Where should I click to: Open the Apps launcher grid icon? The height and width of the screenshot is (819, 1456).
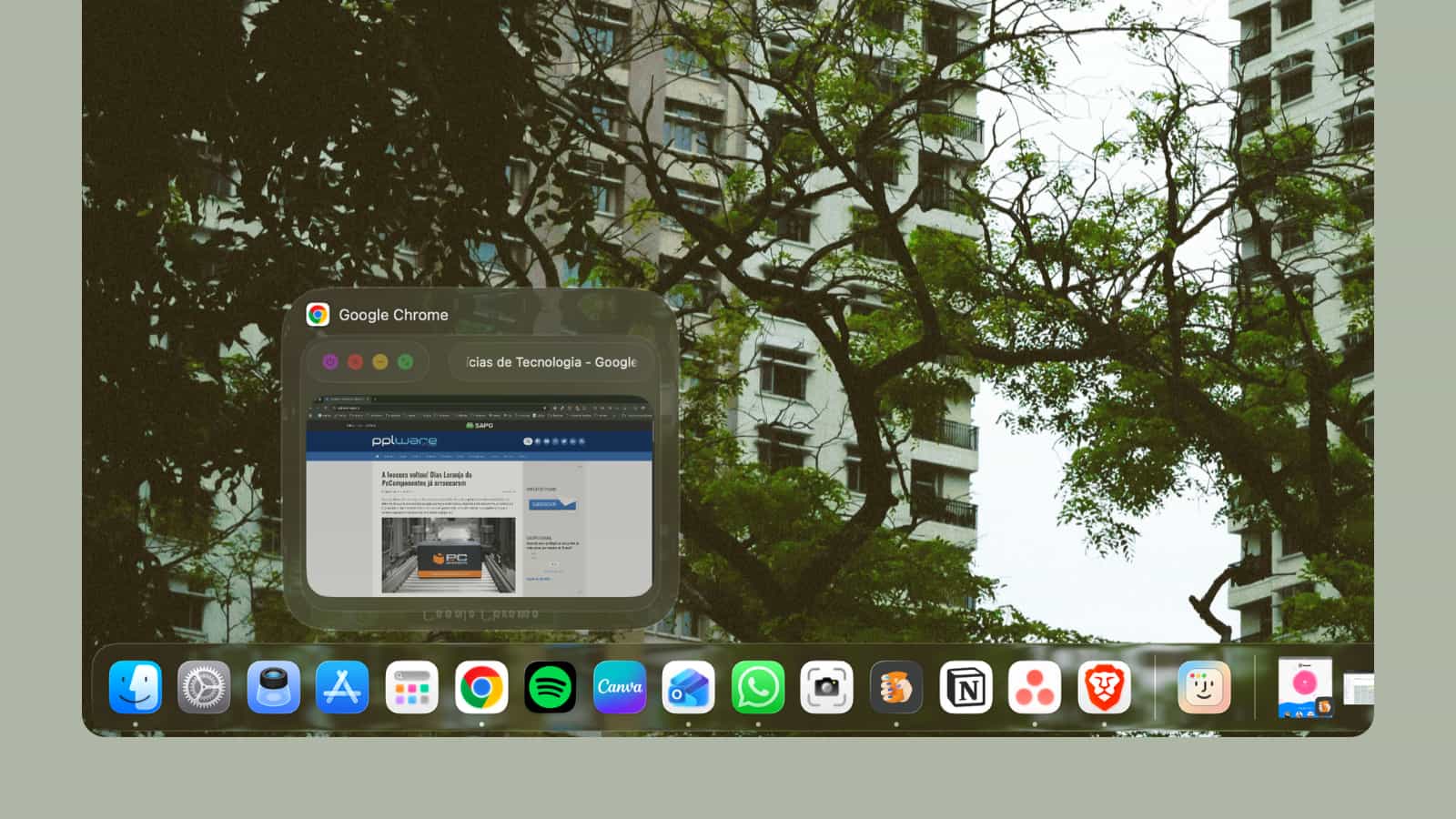click(411, 687)
